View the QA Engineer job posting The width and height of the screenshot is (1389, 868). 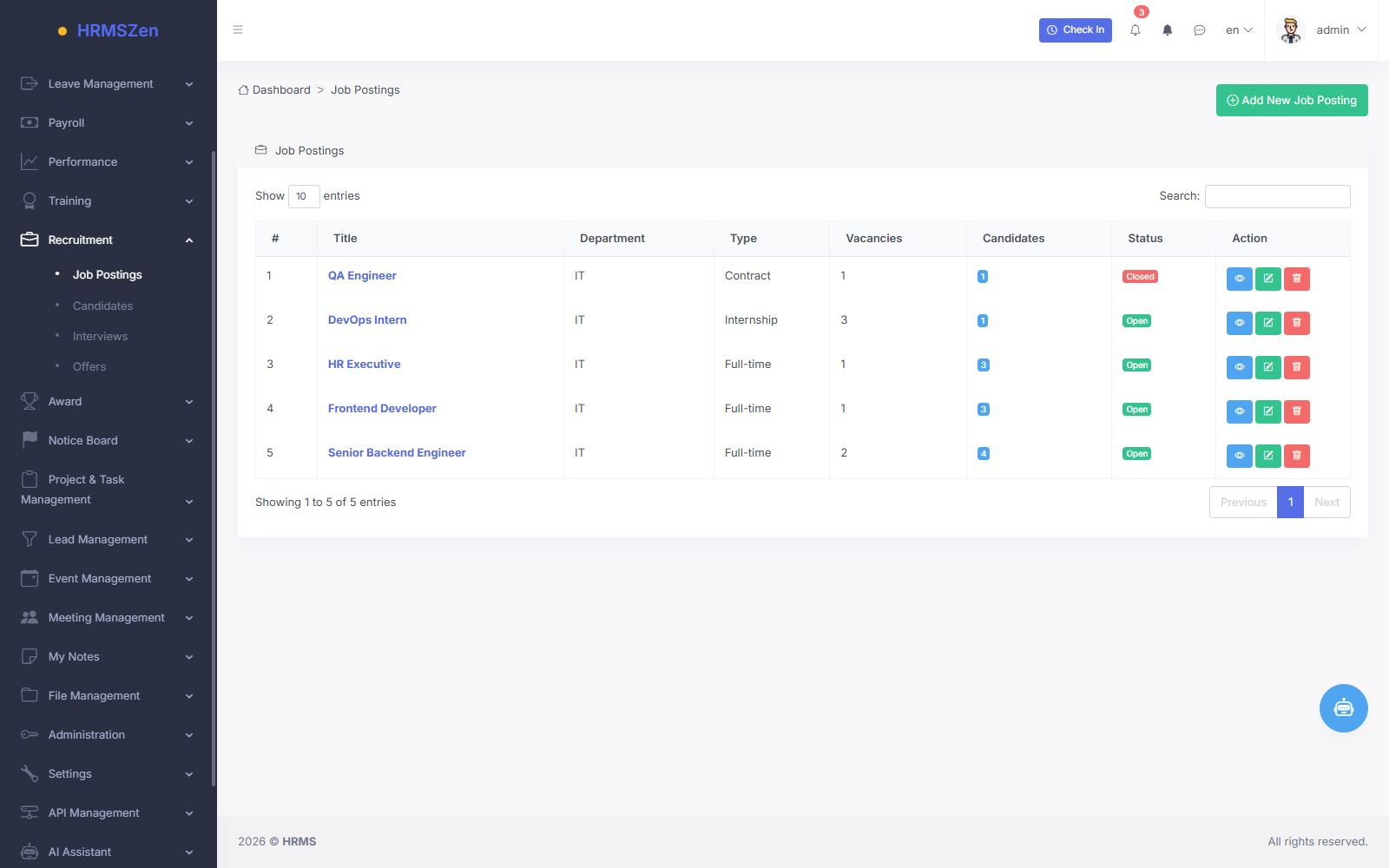pyautogui.click(x=1240, y=279)
